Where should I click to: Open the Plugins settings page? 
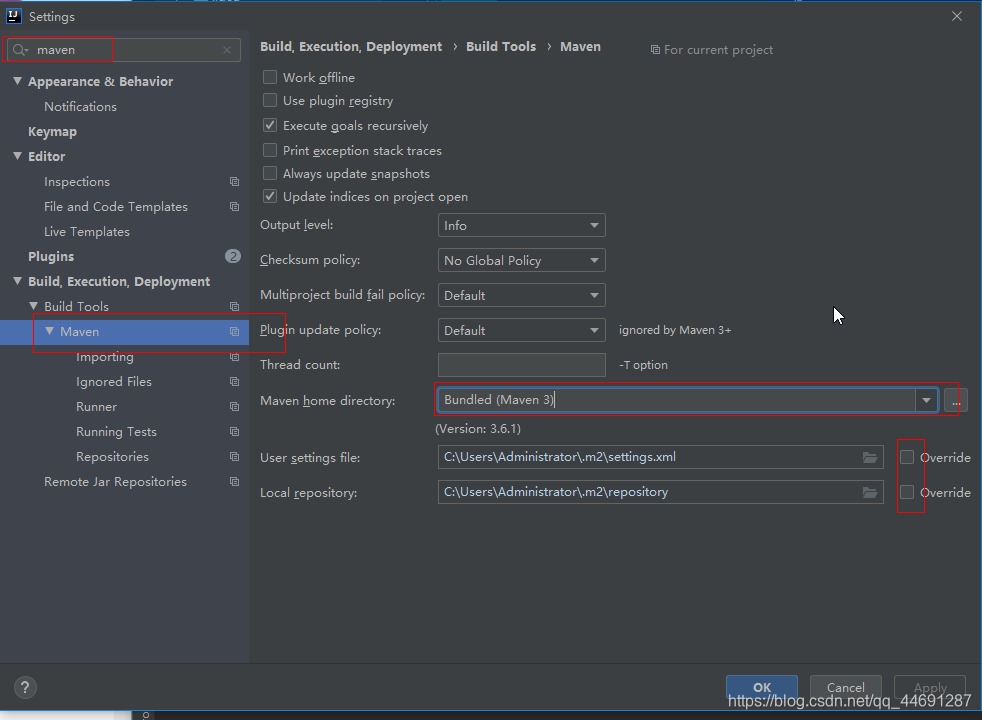tap(51, 257)
